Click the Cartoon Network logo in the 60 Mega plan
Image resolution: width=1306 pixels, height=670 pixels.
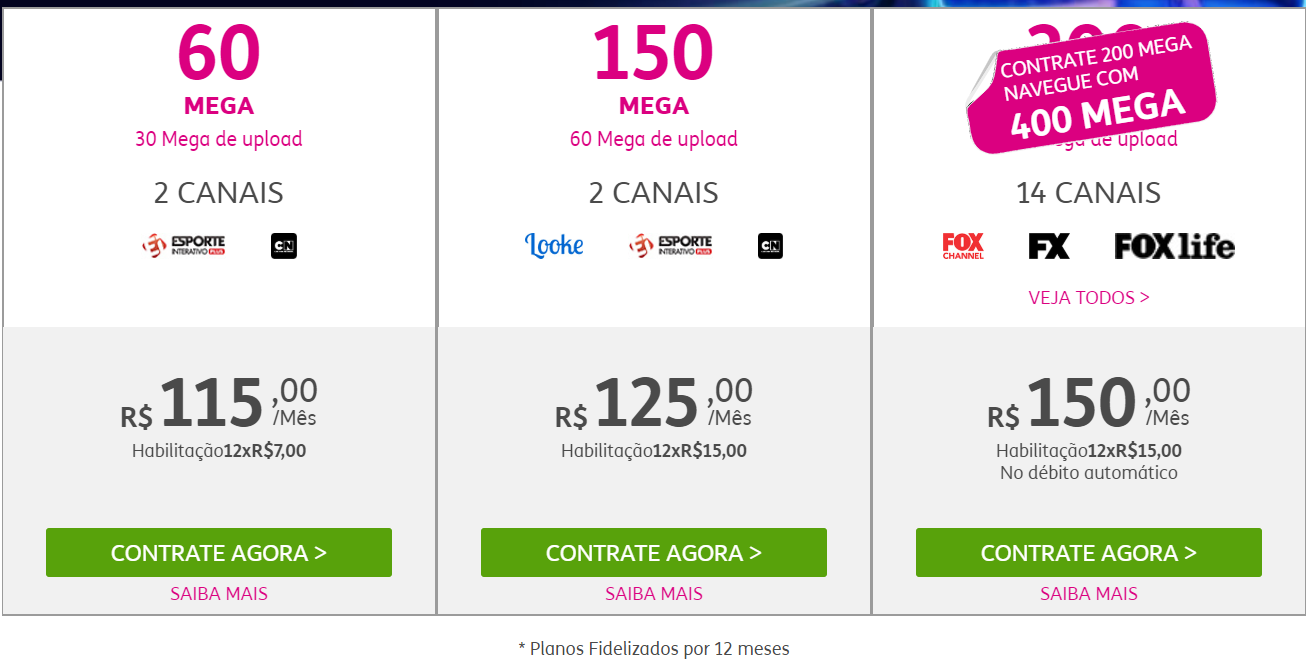coord(284,246)
